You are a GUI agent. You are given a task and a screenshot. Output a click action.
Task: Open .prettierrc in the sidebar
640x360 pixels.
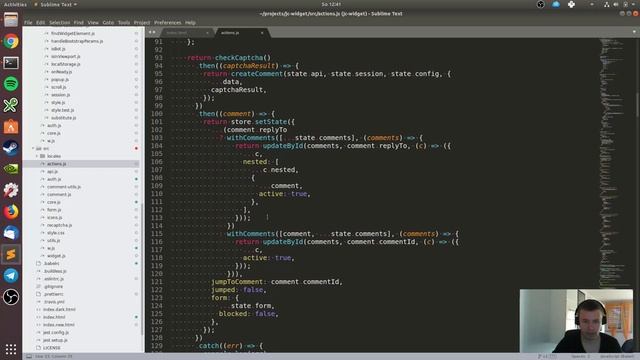point(53,294)
